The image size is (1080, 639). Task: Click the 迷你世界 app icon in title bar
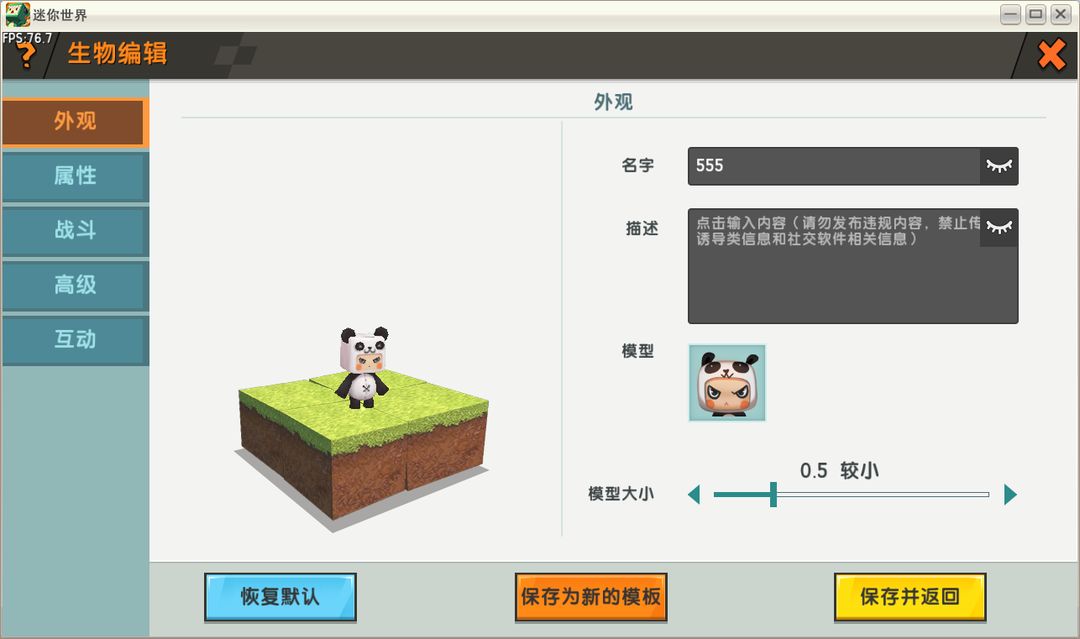point(16,15)
